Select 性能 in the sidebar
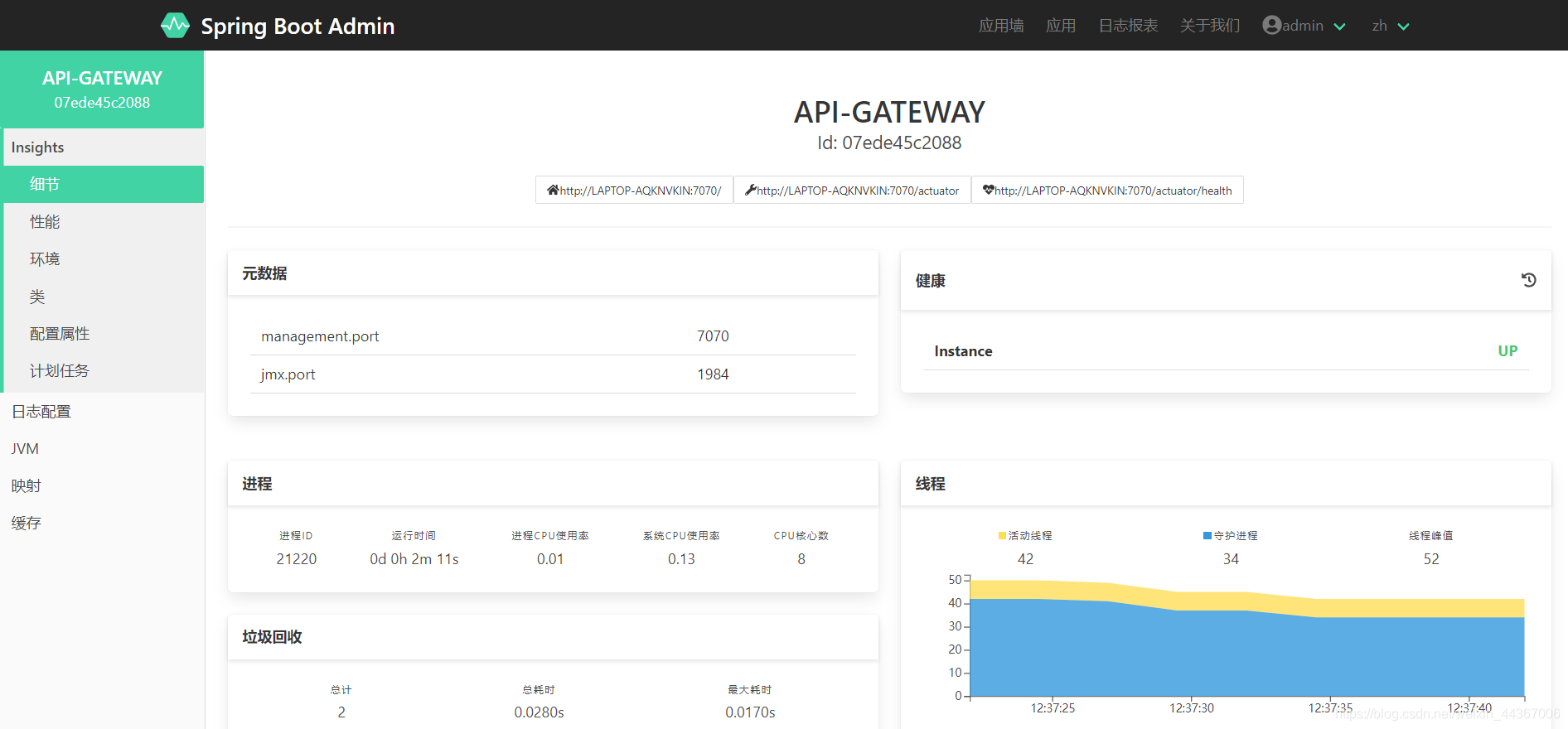This screenshot has height=729, width=1568. click(104, 221)
